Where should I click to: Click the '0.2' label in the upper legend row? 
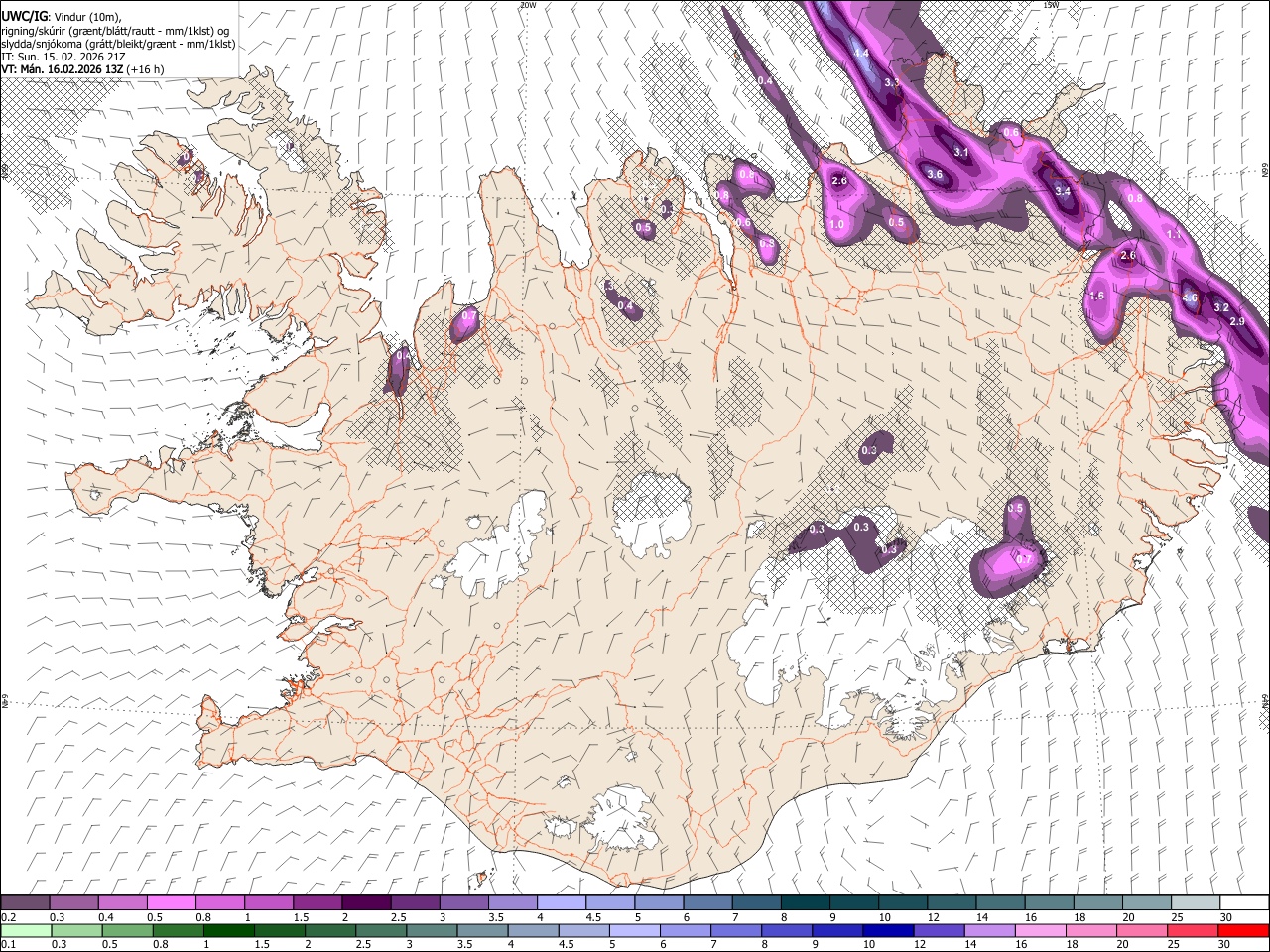coord(9,917)
